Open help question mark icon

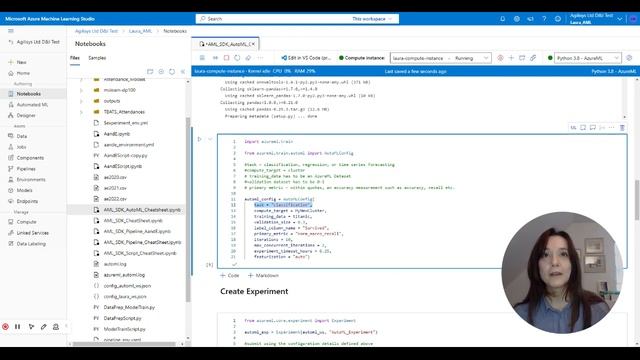tap(544, 19)
